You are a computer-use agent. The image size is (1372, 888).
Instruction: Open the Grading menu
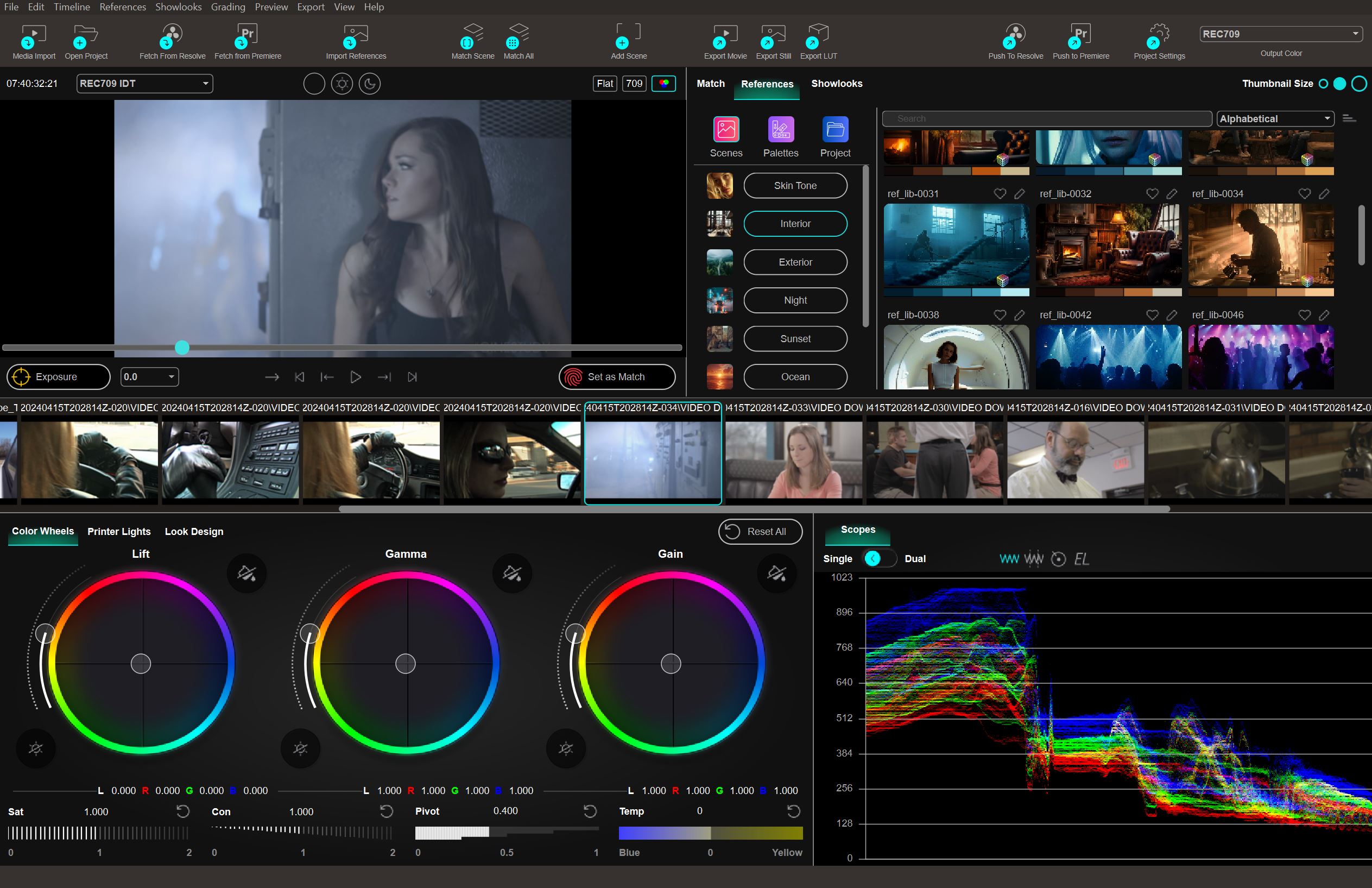(227, 7)
